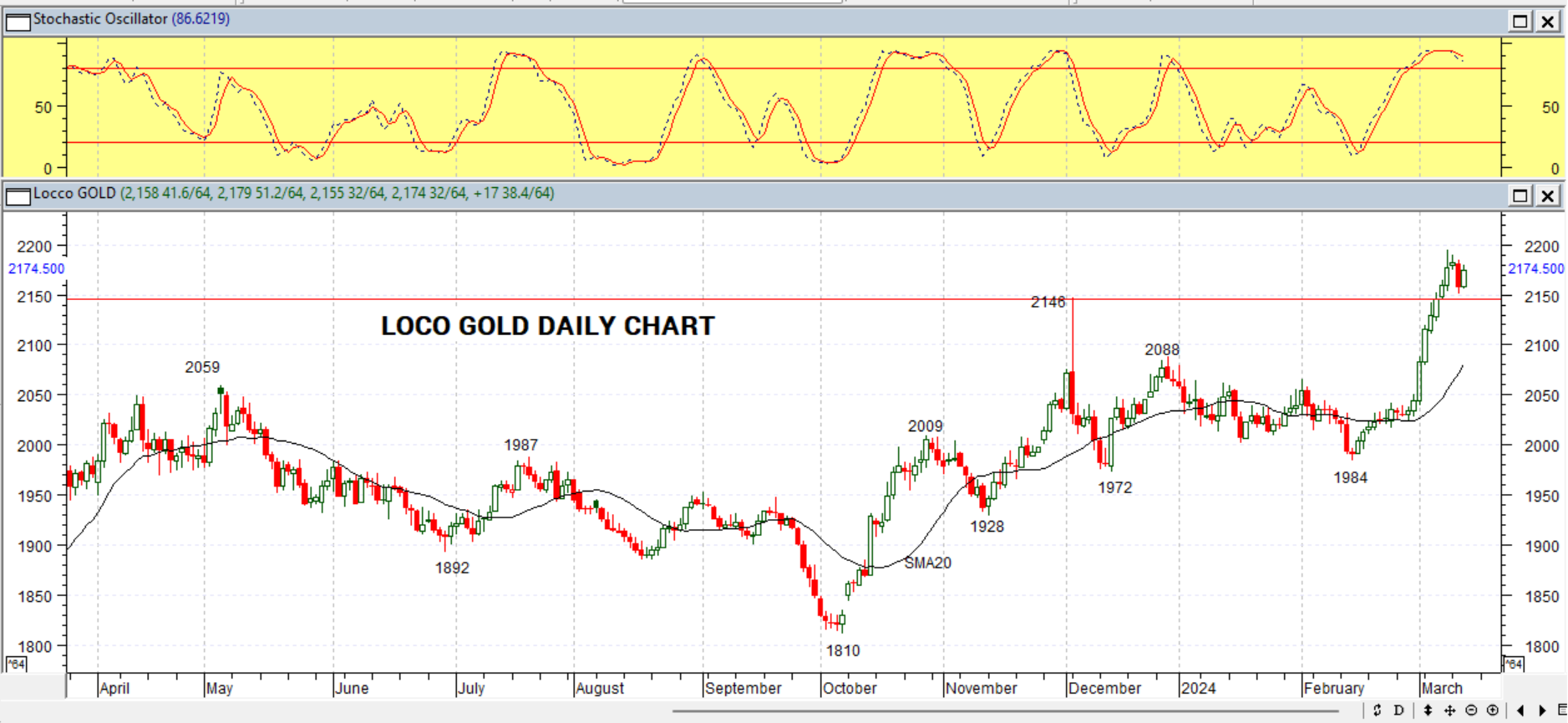Image resolution: width=1568 pixels, height=723 pixels.
Task: Open the Stochastic Oscillator panel window icon
Action: coord(18,22)
